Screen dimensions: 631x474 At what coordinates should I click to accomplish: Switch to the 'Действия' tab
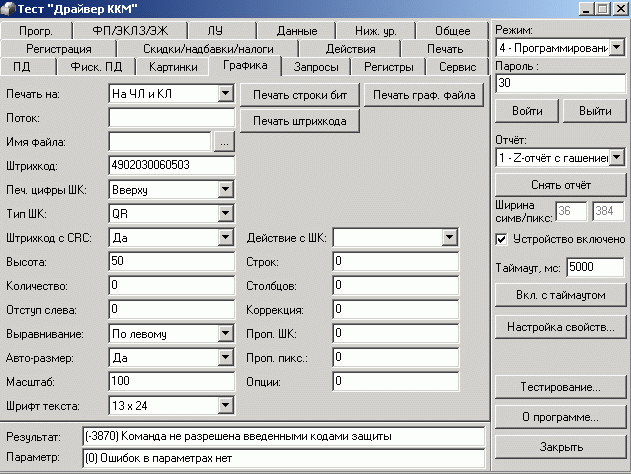(350, 49)
